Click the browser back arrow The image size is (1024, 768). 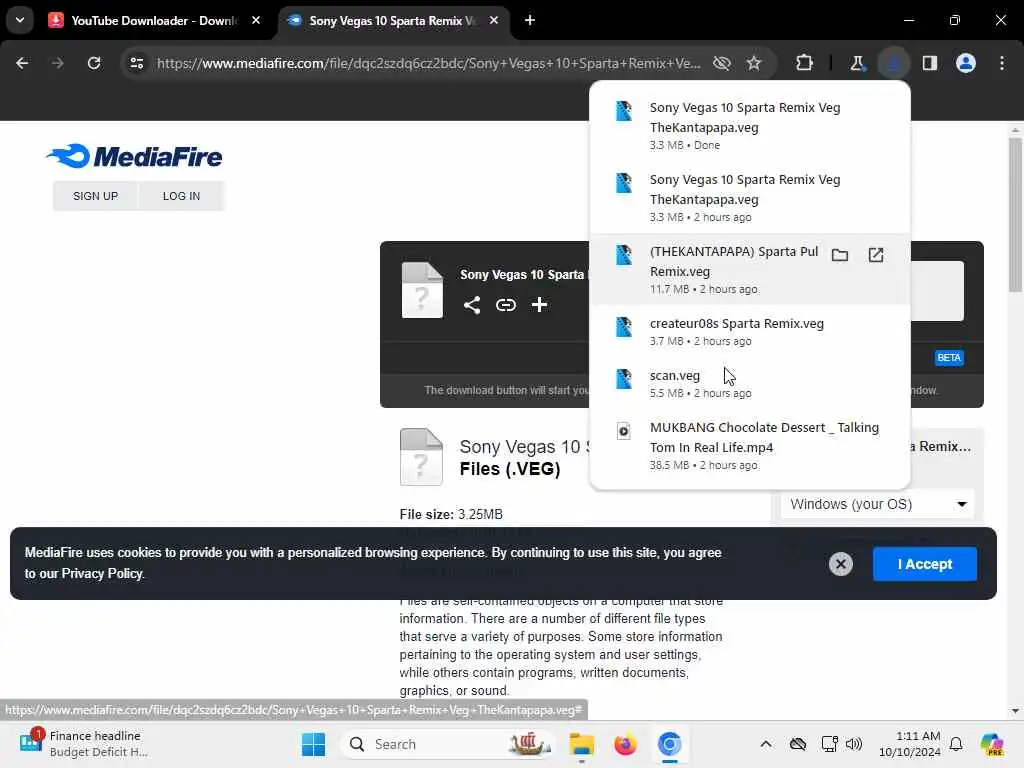point(22,63)
